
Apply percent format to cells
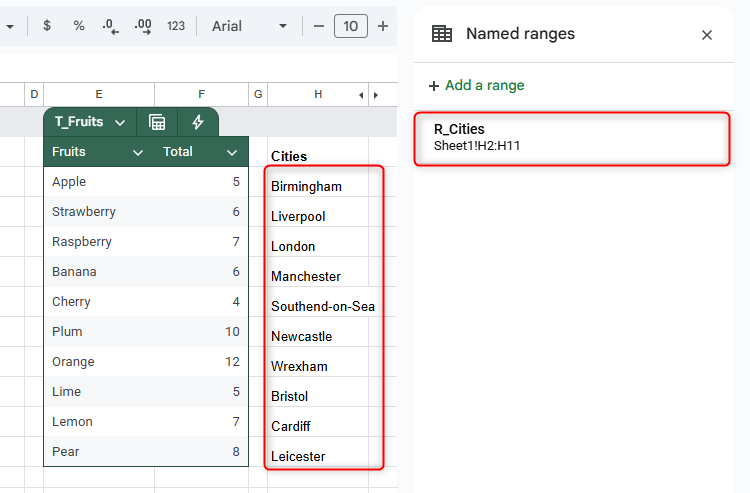tap(79, 26)
